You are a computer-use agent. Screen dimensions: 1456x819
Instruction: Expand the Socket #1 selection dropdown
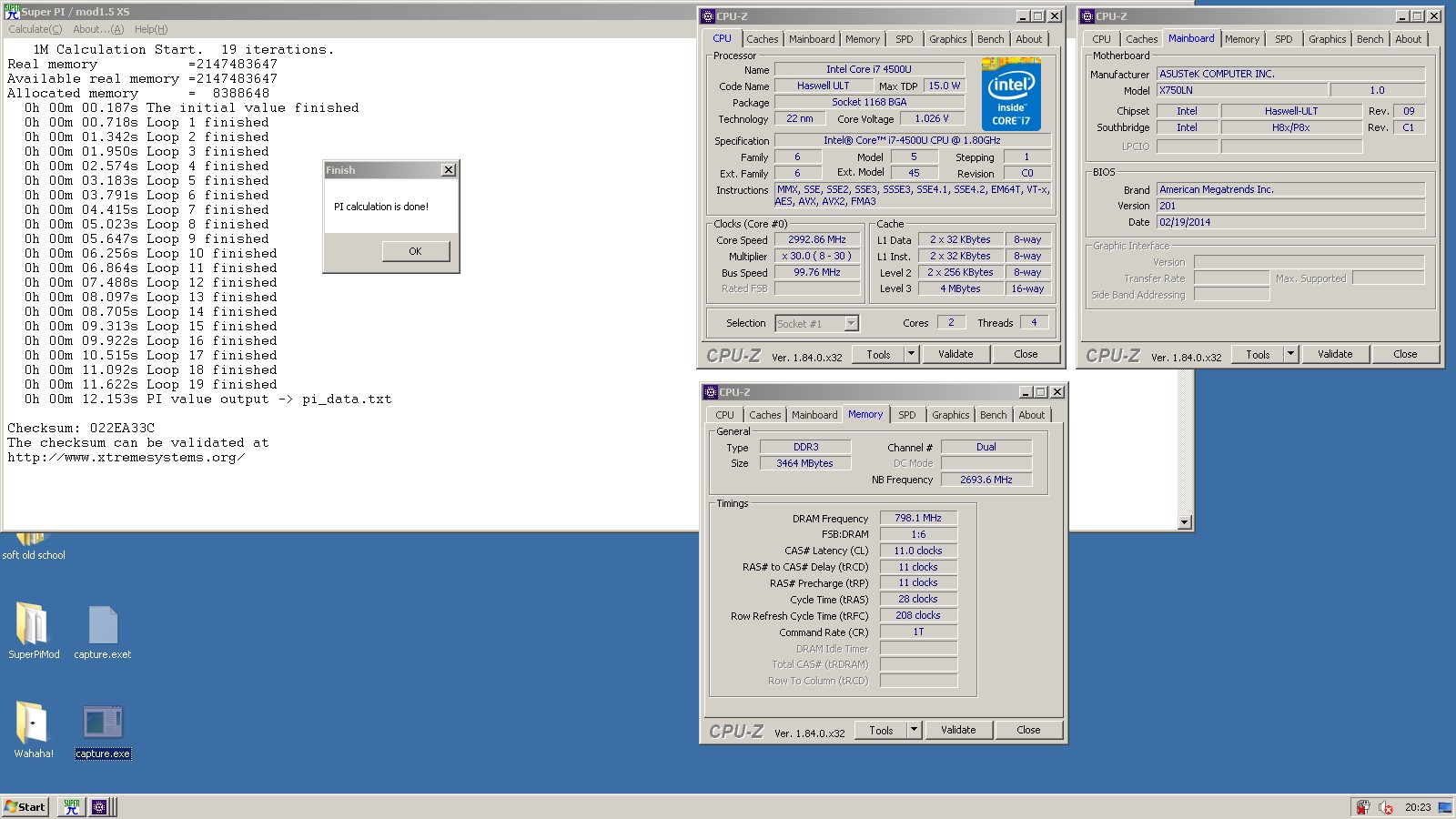[851, 323]
